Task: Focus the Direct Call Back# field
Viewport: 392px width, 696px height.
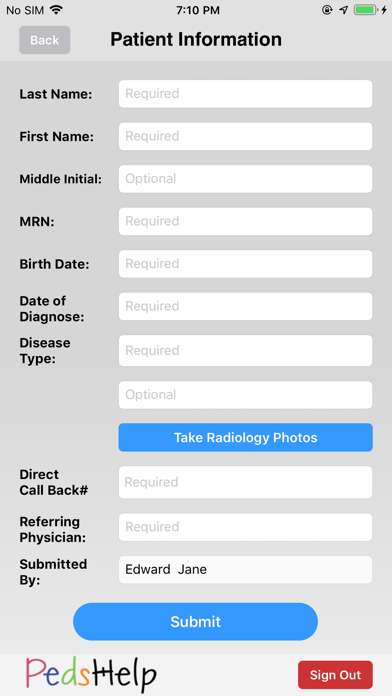Action: 245,482
